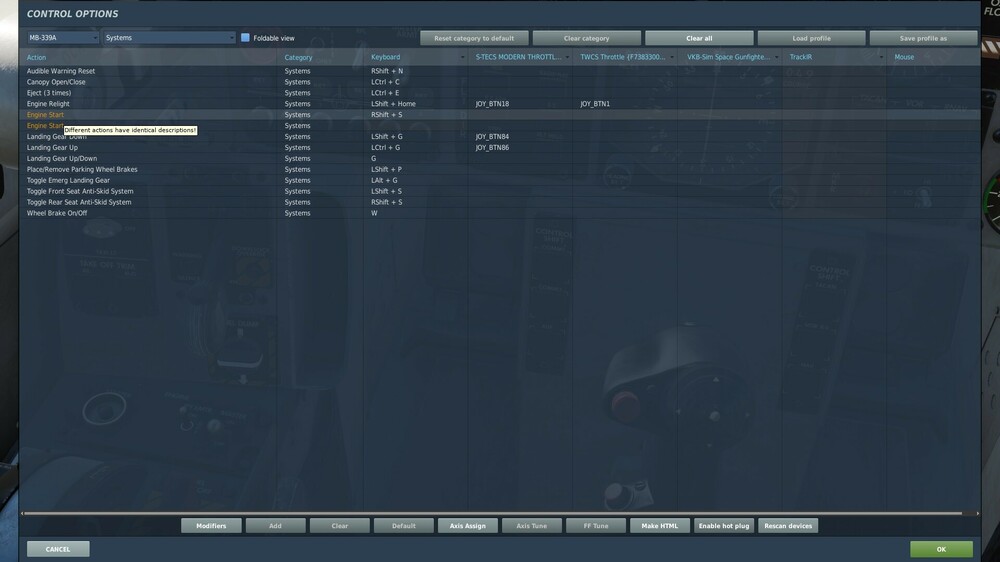Select the Eject (3 times) action row
The height and width of the screenshot is (562, 1000).
tap(499, 92)
